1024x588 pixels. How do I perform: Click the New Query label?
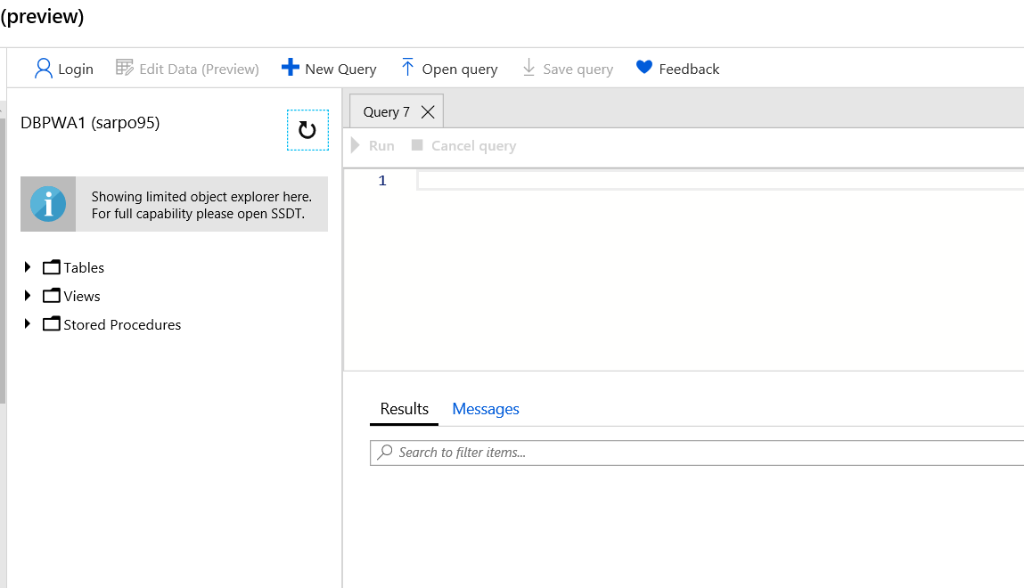pos(341,69)
